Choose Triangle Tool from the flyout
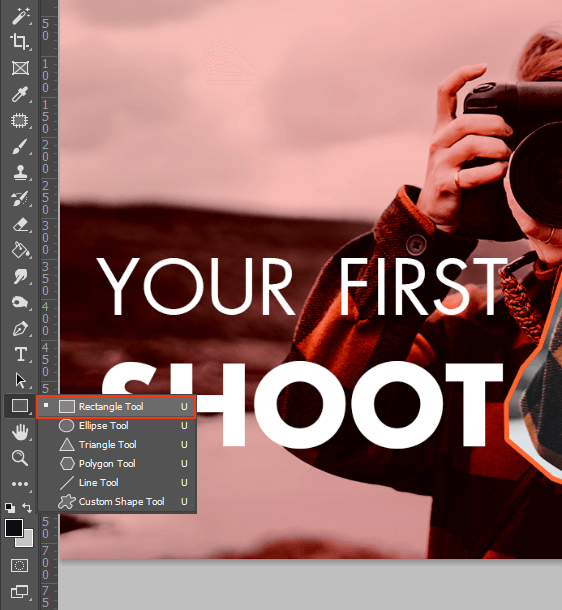 point(116,445)
